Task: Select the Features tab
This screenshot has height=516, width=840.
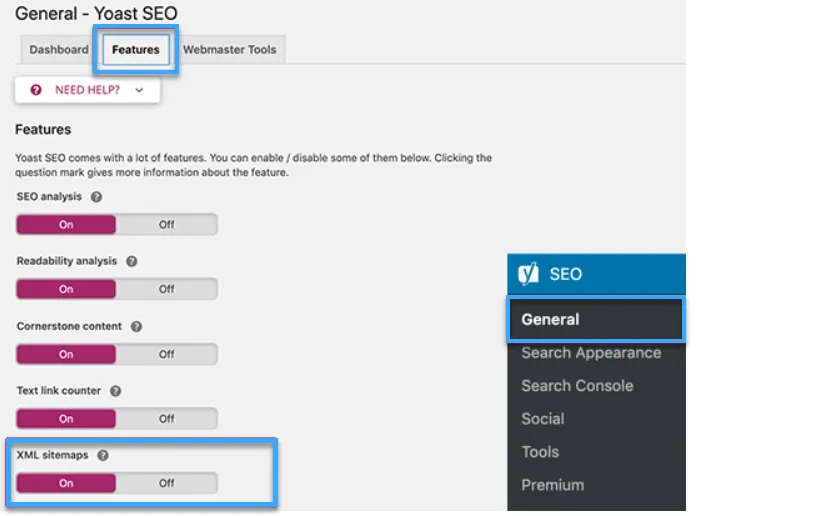Action: 136,49
